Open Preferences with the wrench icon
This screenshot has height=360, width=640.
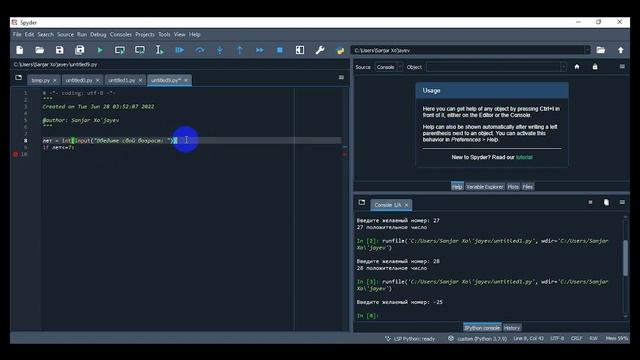[x=320, y=50]
